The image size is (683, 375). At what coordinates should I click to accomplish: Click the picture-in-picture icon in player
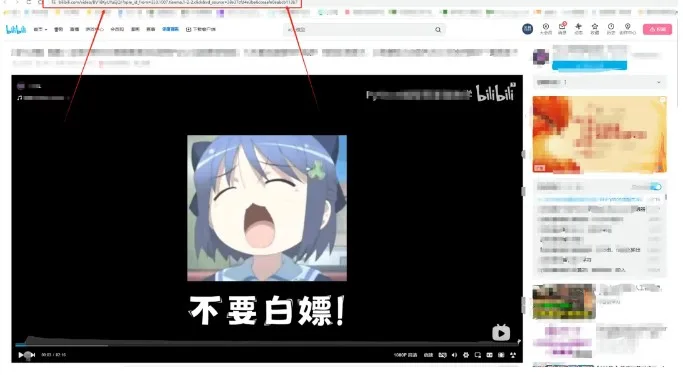point(478,355)
